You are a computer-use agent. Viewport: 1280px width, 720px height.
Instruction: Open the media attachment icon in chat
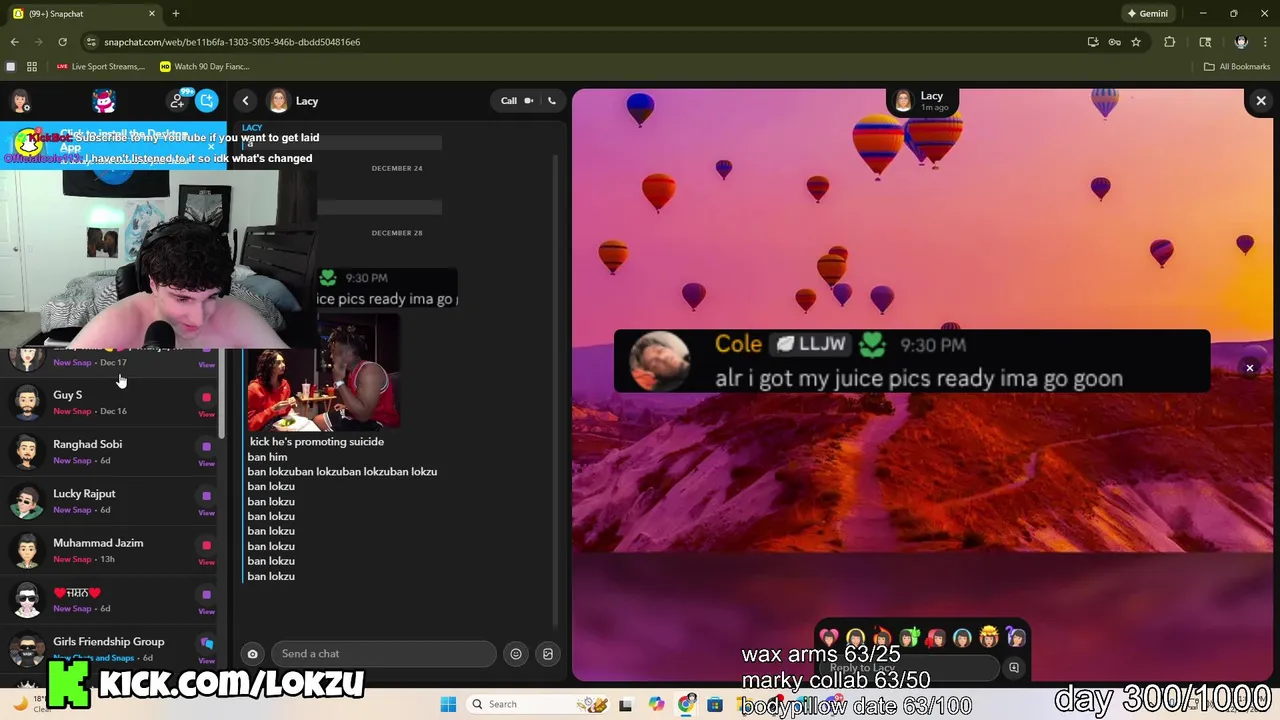click(548, 654)
